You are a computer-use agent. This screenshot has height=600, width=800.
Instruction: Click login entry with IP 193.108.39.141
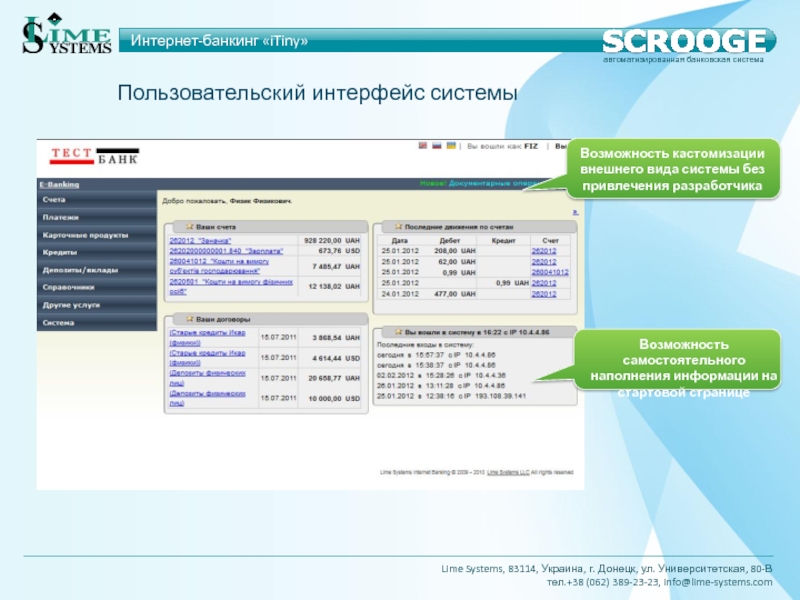click(452, 396)
